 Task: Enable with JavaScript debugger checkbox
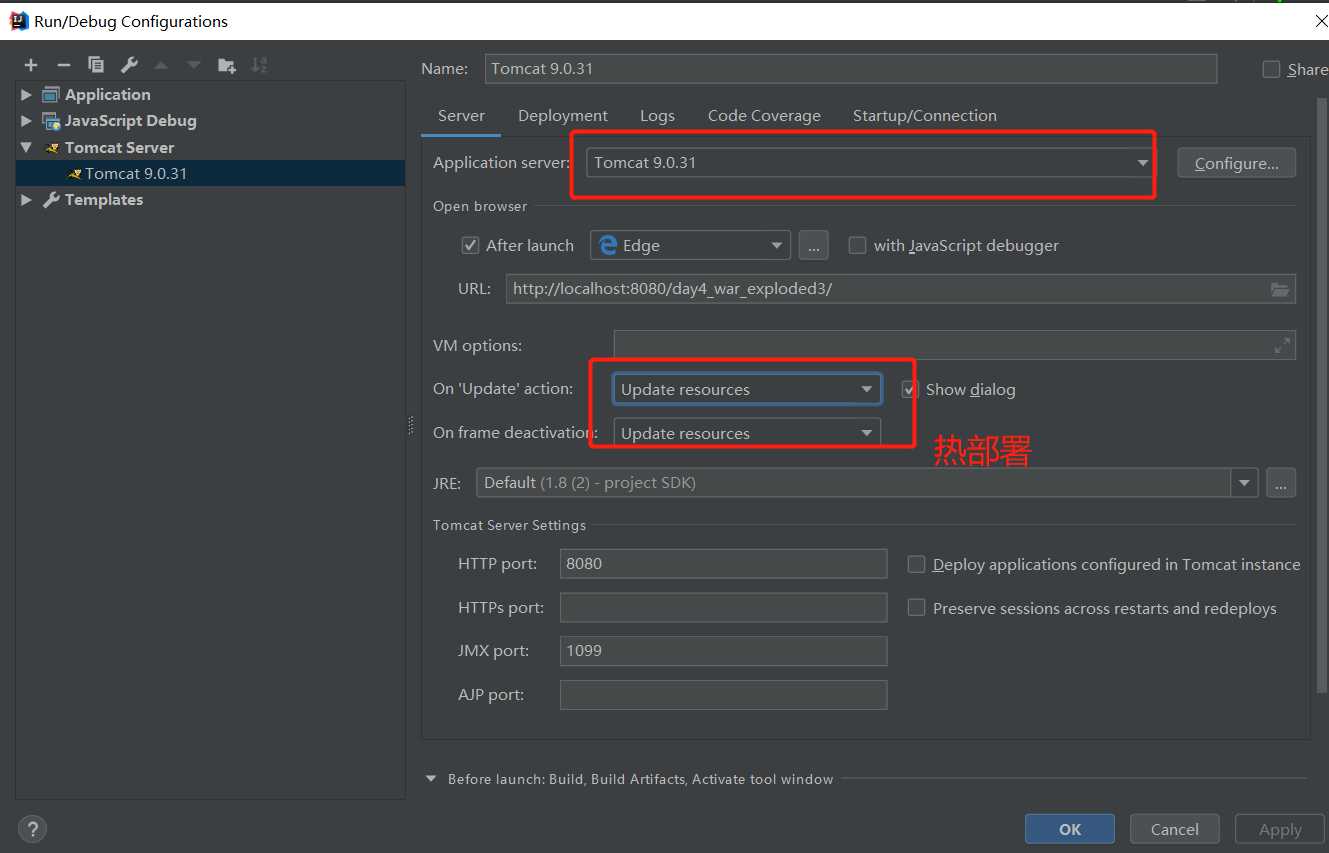pos(857,245)
